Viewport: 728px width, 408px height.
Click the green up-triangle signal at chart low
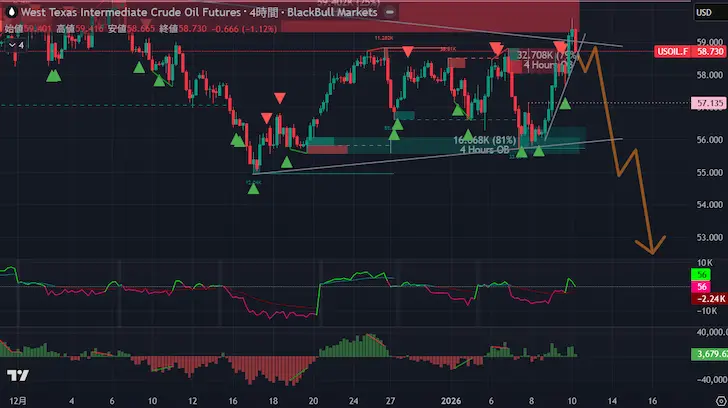255,187
